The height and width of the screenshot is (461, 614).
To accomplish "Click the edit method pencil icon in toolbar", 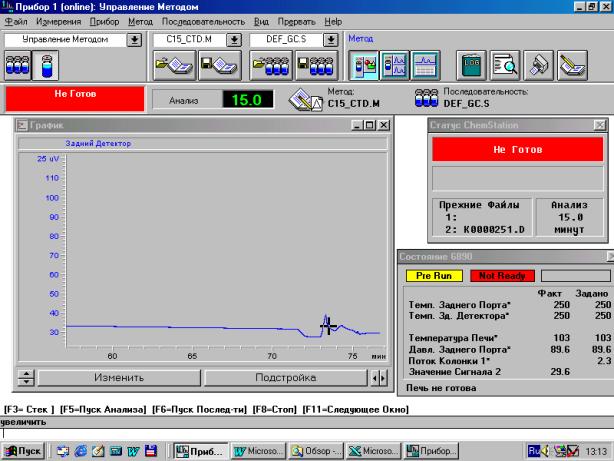I will (x=572, y=65).
